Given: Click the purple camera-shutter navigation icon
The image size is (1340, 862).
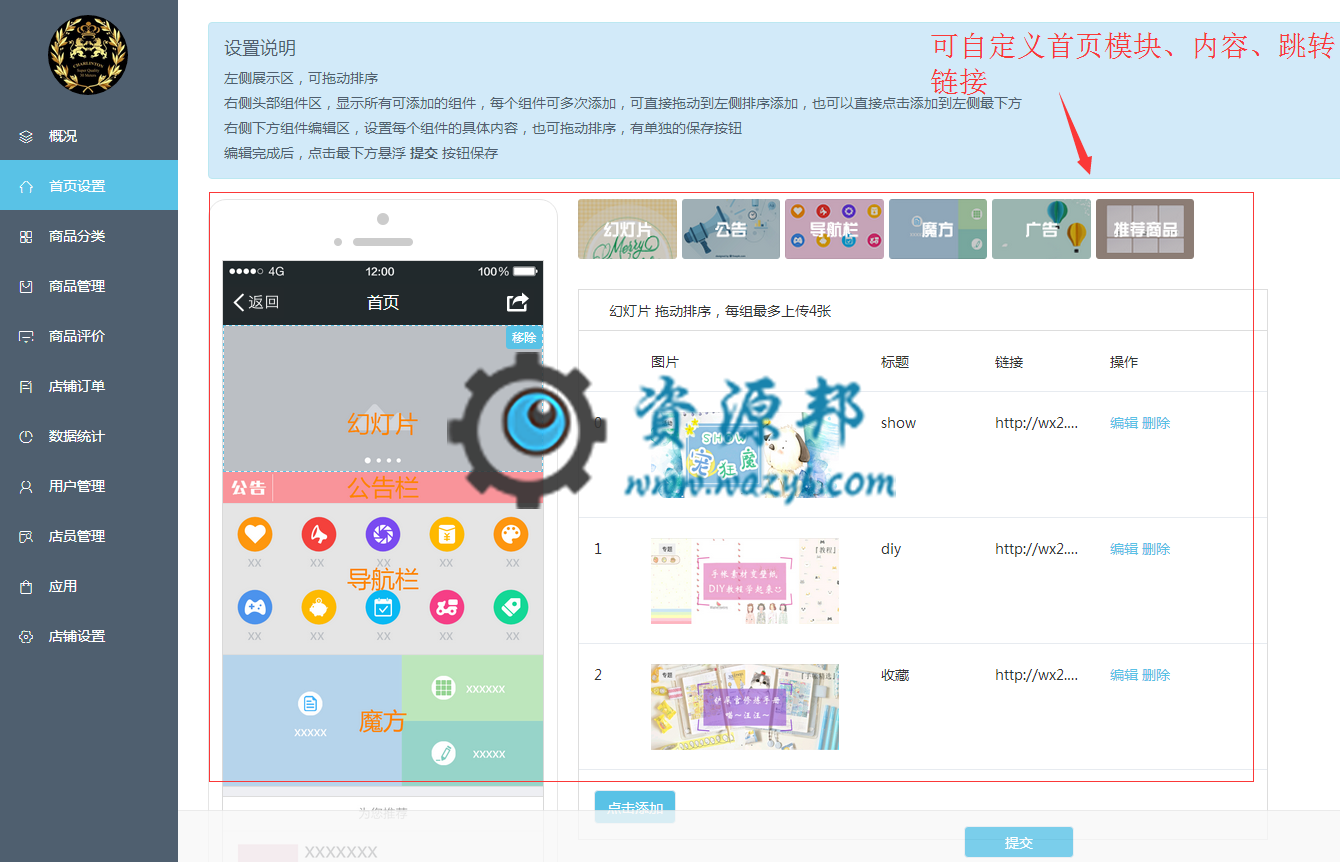Looking at the screenshot, I should (x=383, y=535).
